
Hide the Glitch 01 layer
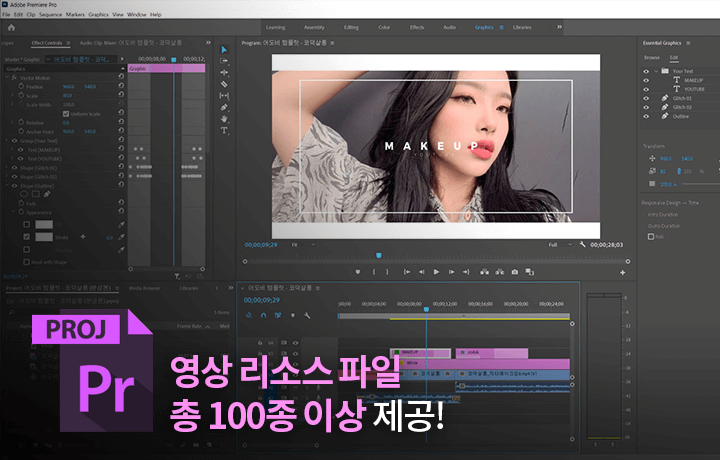646,98
